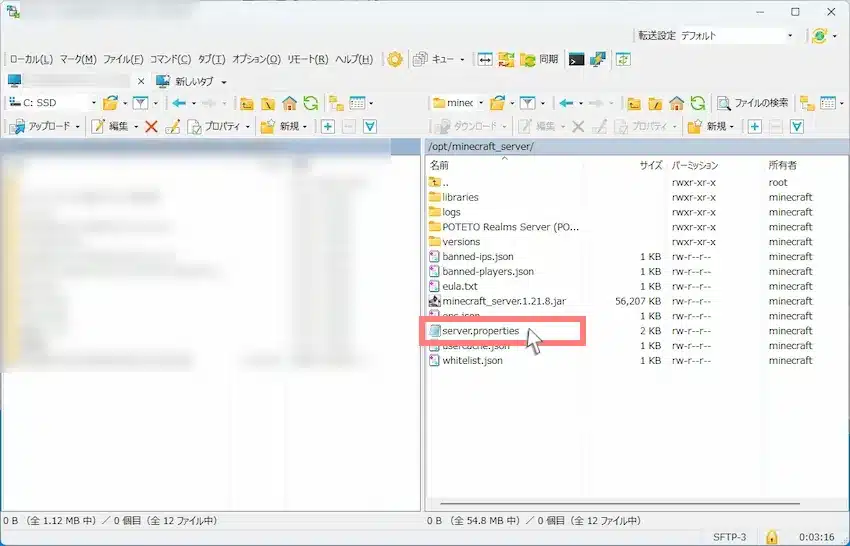Open the オプション(O) menu
Viewport: 850px width, 546px height.
[256, 59]
